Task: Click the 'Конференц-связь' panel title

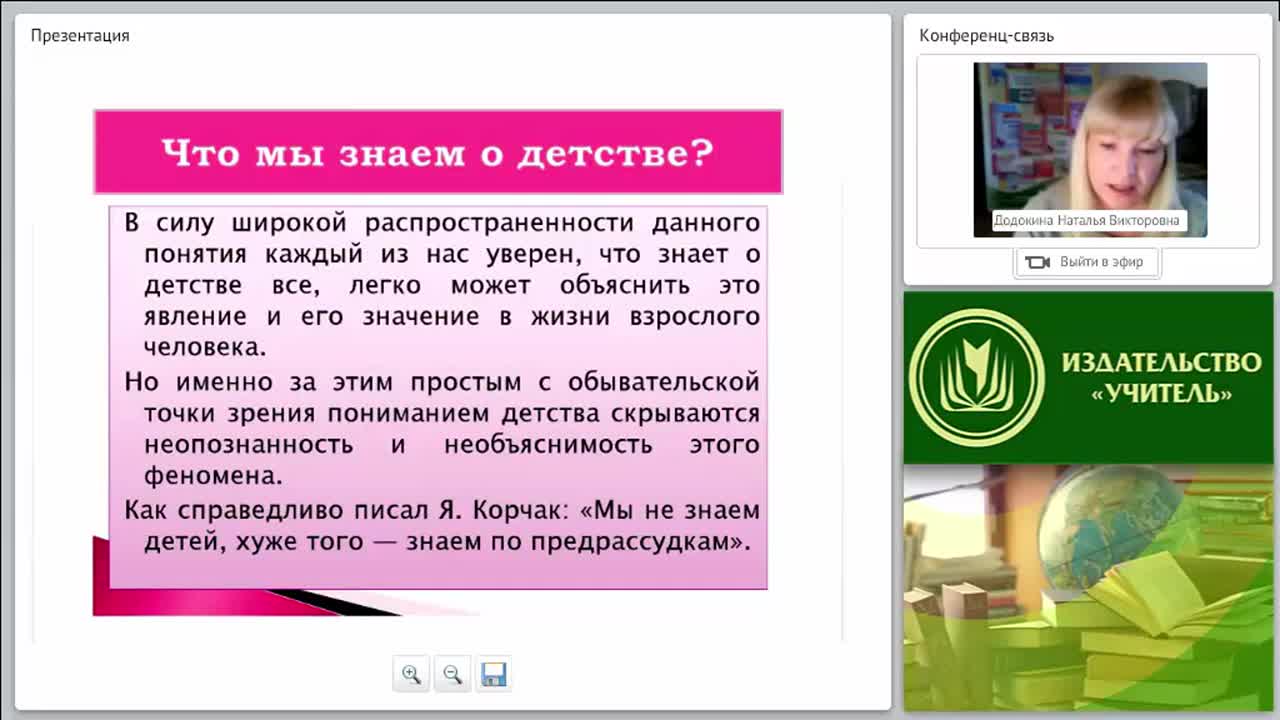Action: (986, 36)
